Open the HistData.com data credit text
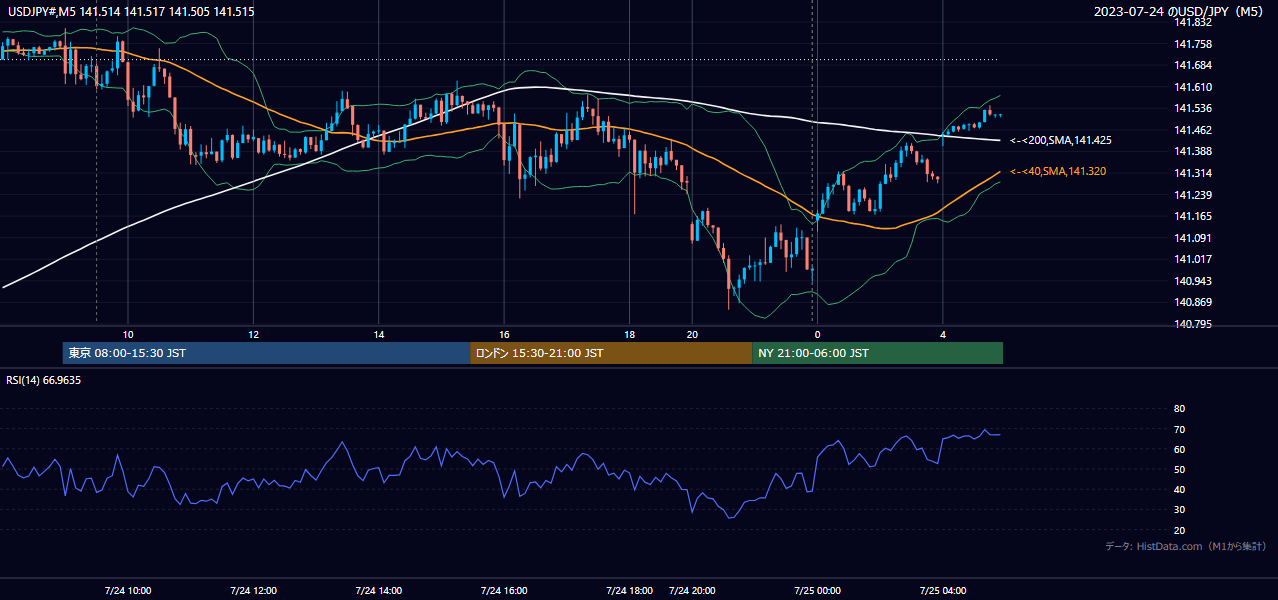Screen dimensions: 1278x600 [x=1186, y=546]
